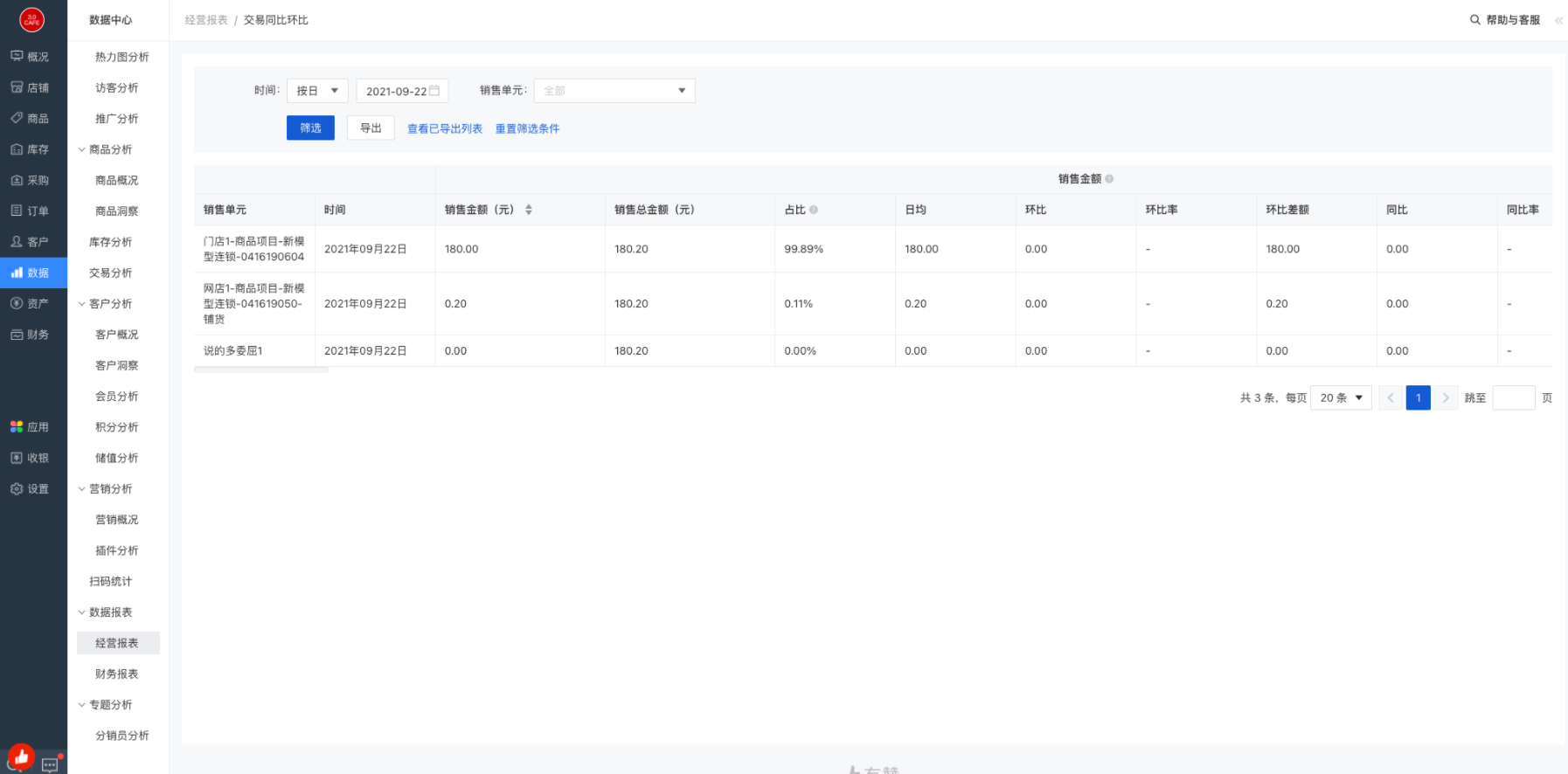
Task: Go to next page arrow
Action: click(1446, 397)
